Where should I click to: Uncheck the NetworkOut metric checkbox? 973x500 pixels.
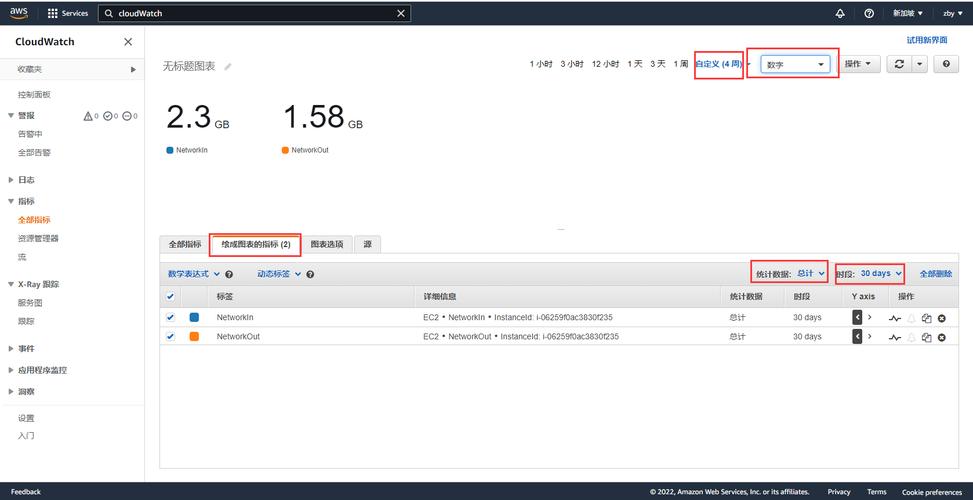(x=170, y=336)
